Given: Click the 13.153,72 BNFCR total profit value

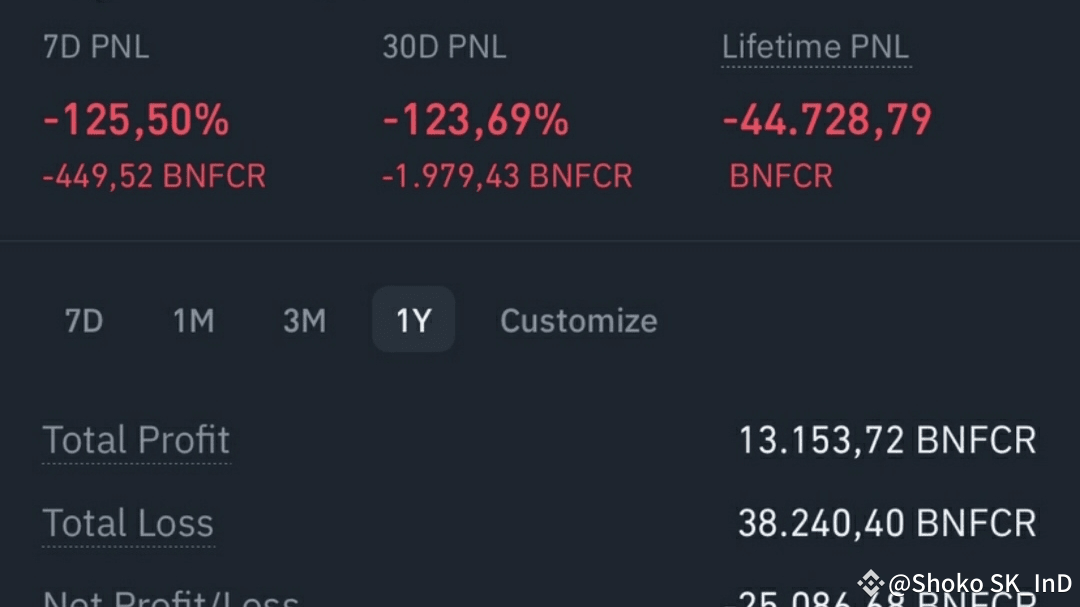Looking at the screenshot, I should click(x=887, y=440).
